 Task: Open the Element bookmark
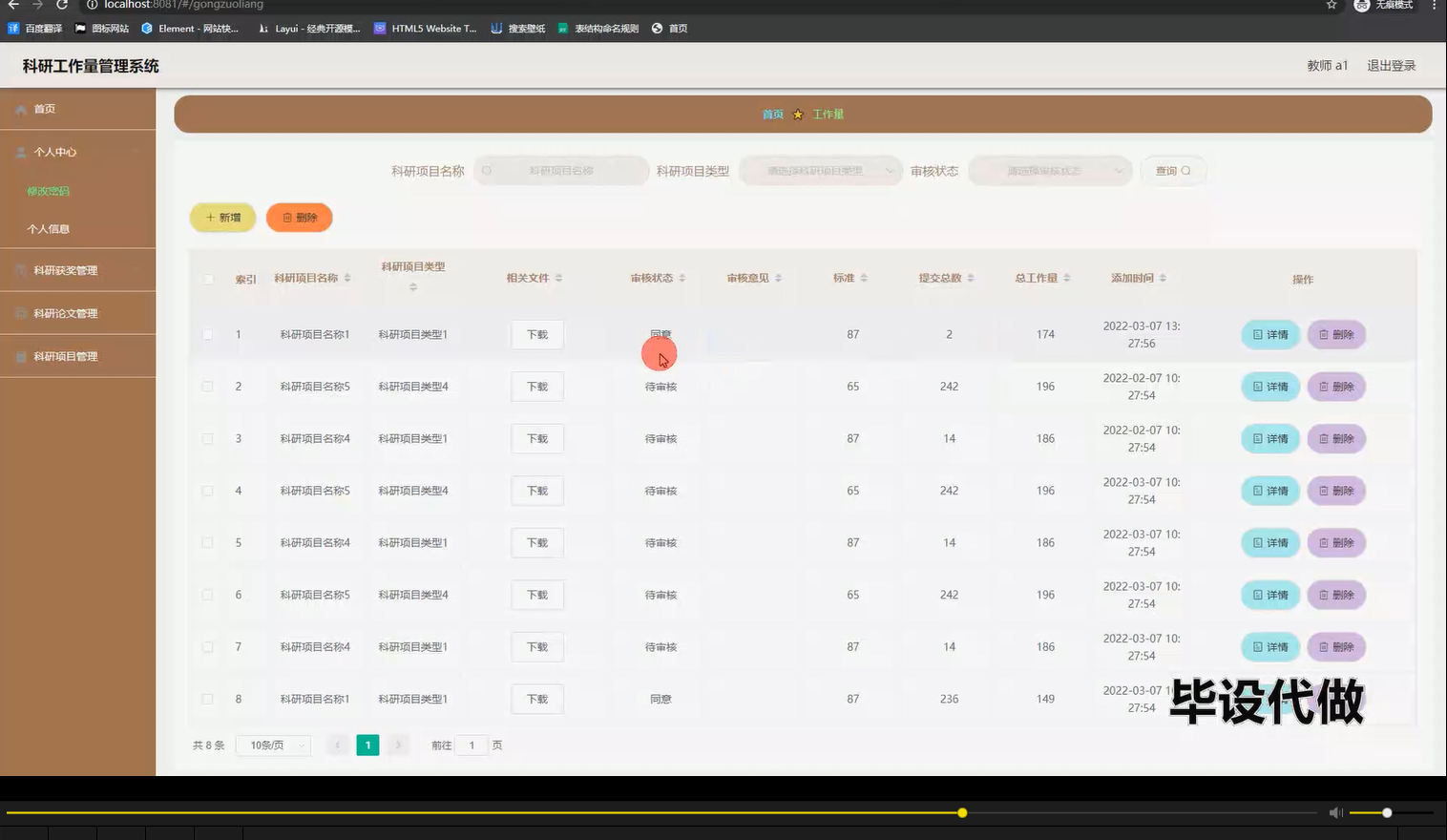[190, 29]
